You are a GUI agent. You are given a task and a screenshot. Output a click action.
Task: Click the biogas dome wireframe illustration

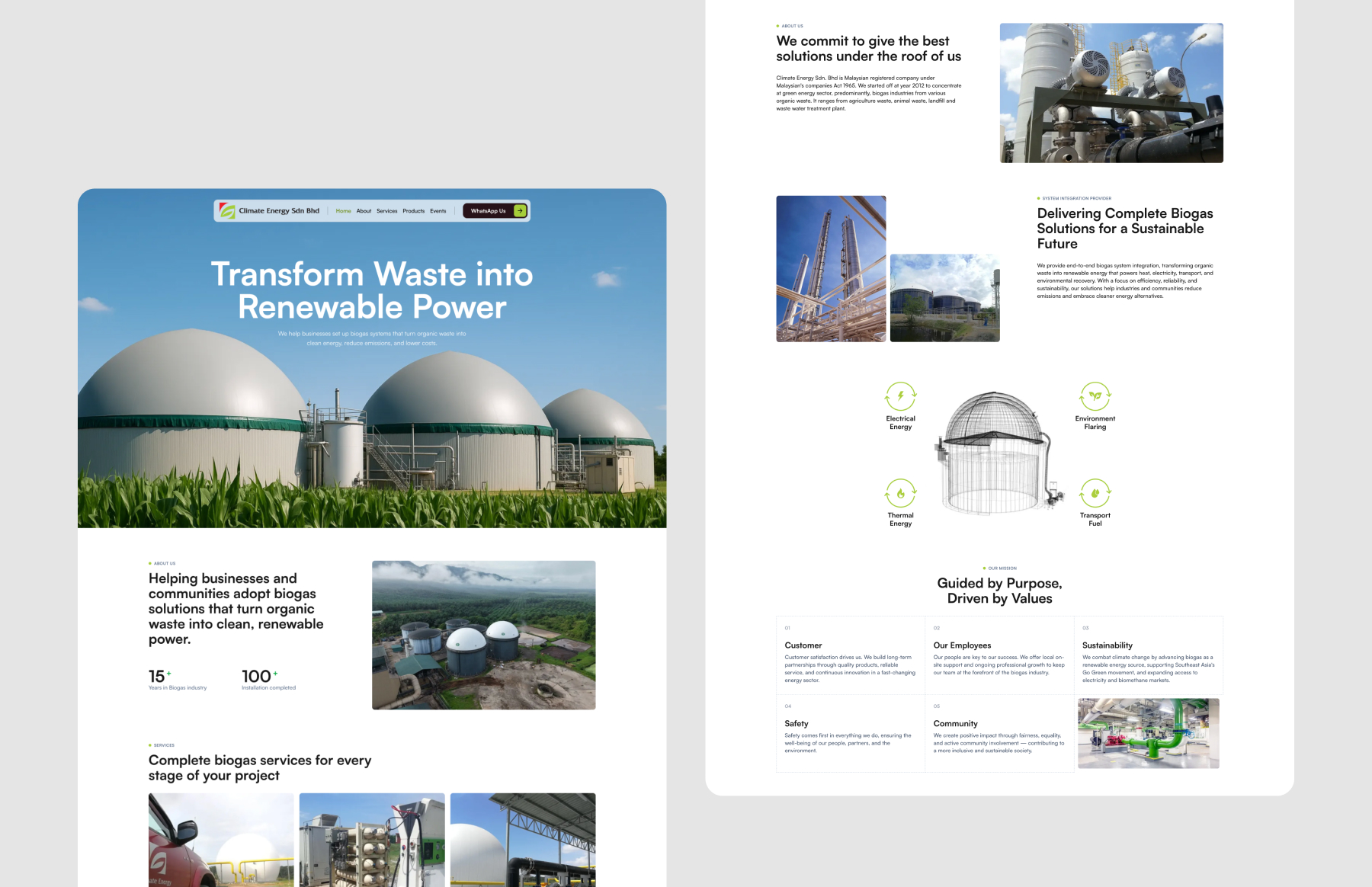coord(995,453)
